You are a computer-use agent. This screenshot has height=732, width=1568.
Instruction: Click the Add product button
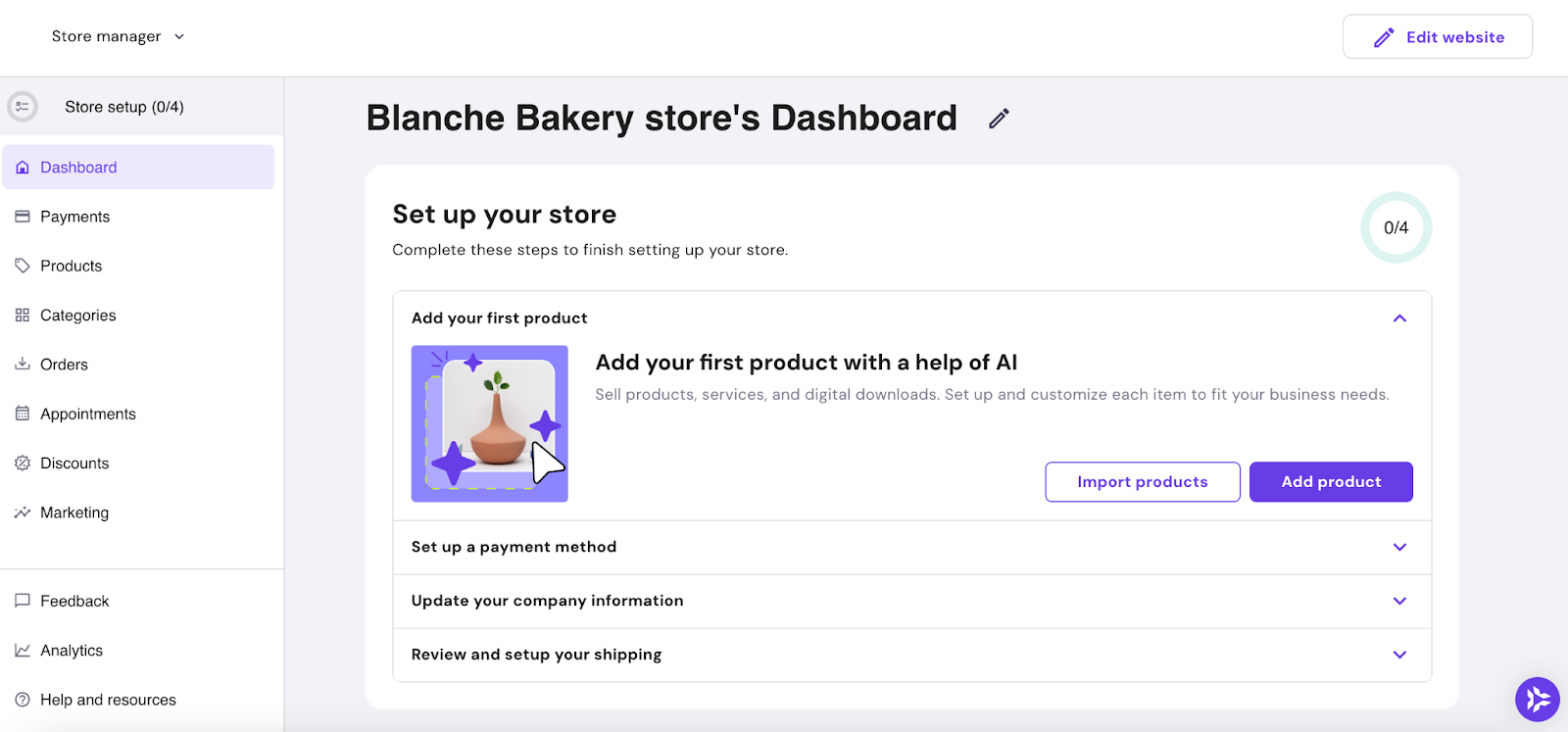click(1331, 482)
